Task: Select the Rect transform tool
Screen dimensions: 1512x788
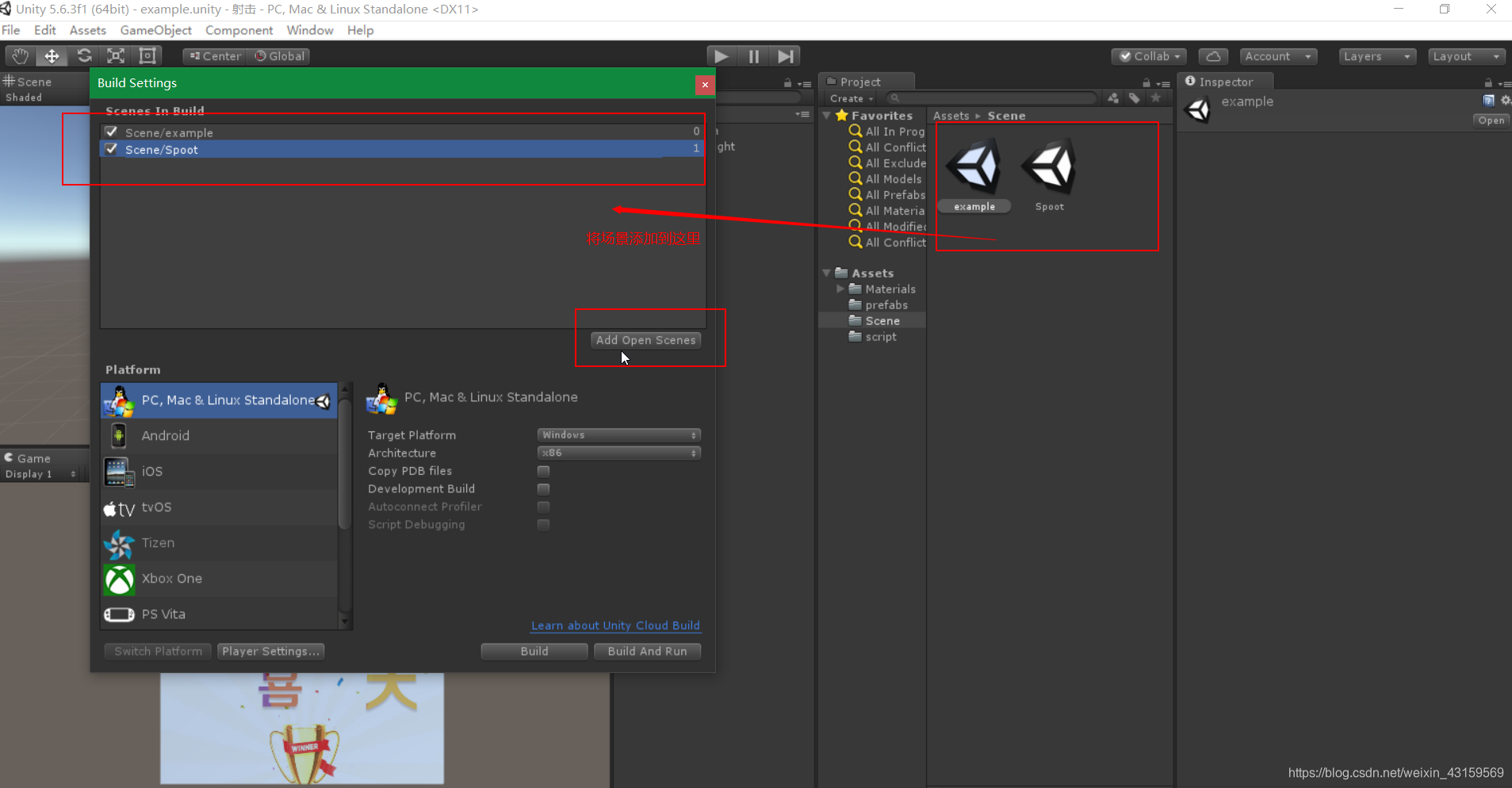Action: (x=147, y=56)
